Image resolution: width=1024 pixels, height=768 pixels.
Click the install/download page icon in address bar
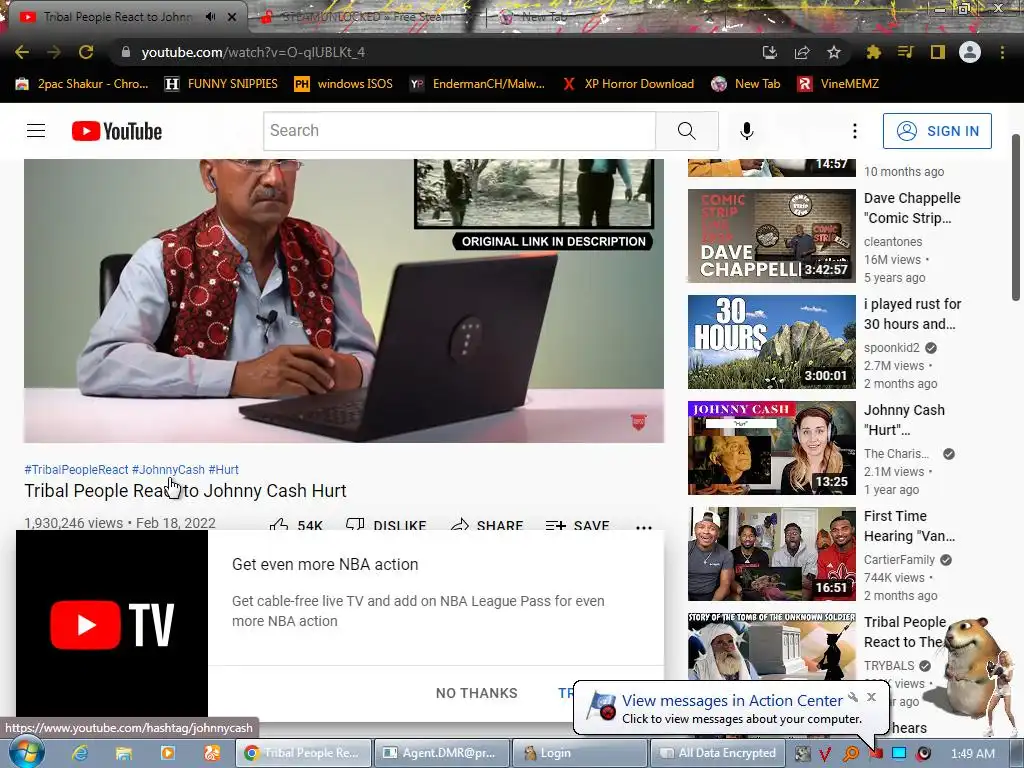770,52
